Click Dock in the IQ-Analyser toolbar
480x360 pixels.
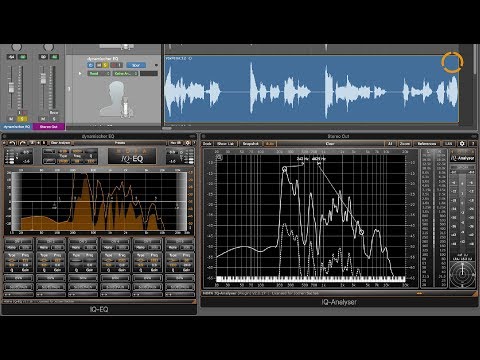[207, 144]
